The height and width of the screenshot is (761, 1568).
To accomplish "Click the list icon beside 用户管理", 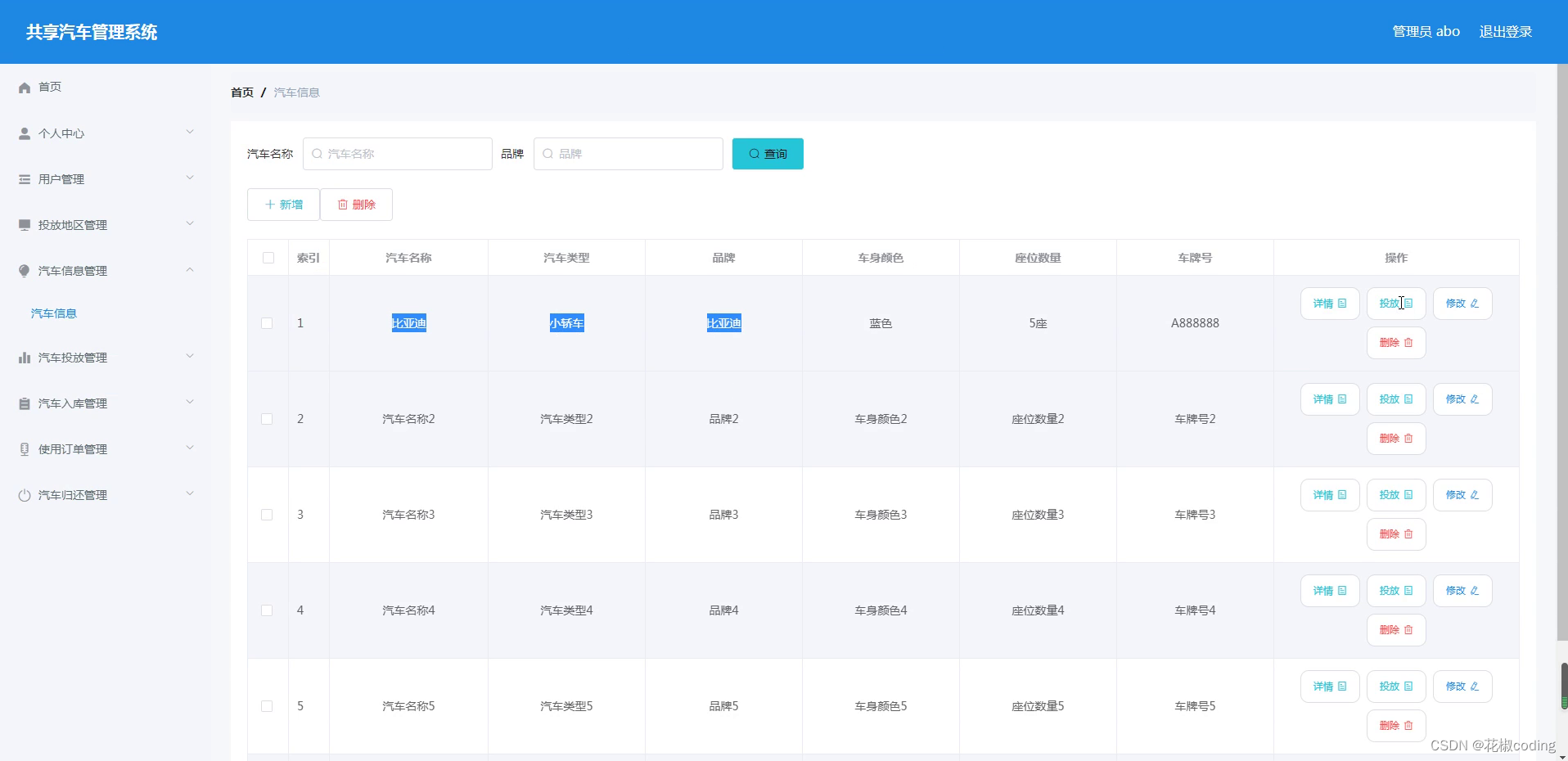I will (25, 179).
